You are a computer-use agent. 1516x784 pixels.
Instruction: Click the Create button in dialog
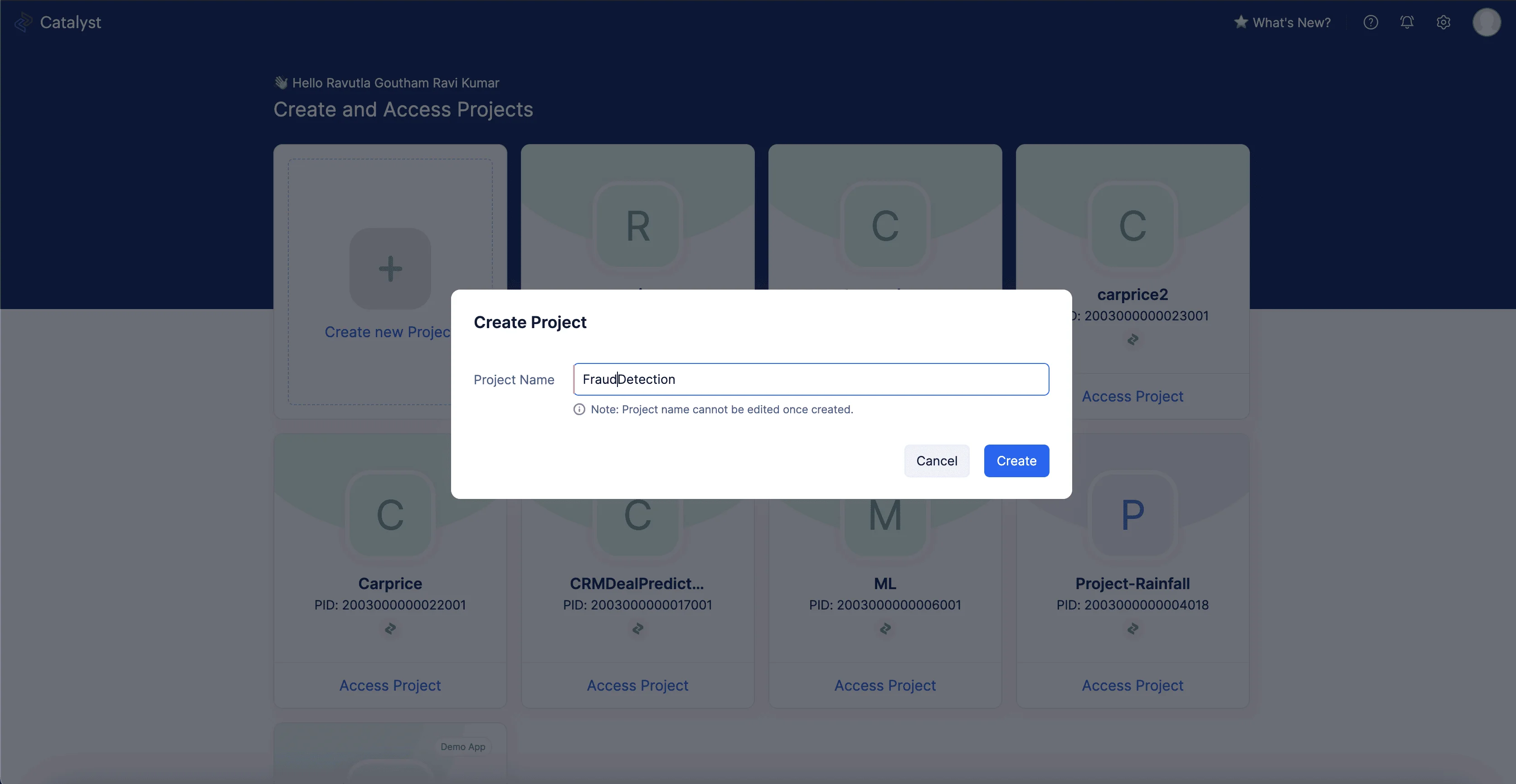[1016, 460]
